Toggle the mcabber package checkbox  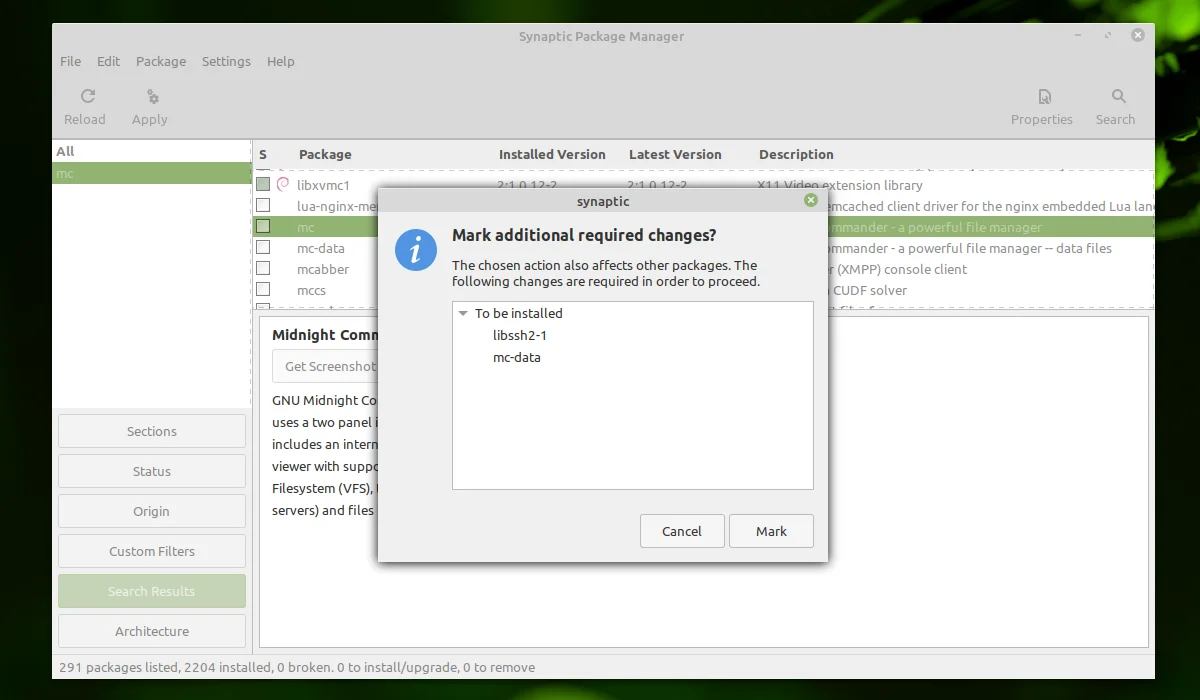tap(263, 269)
